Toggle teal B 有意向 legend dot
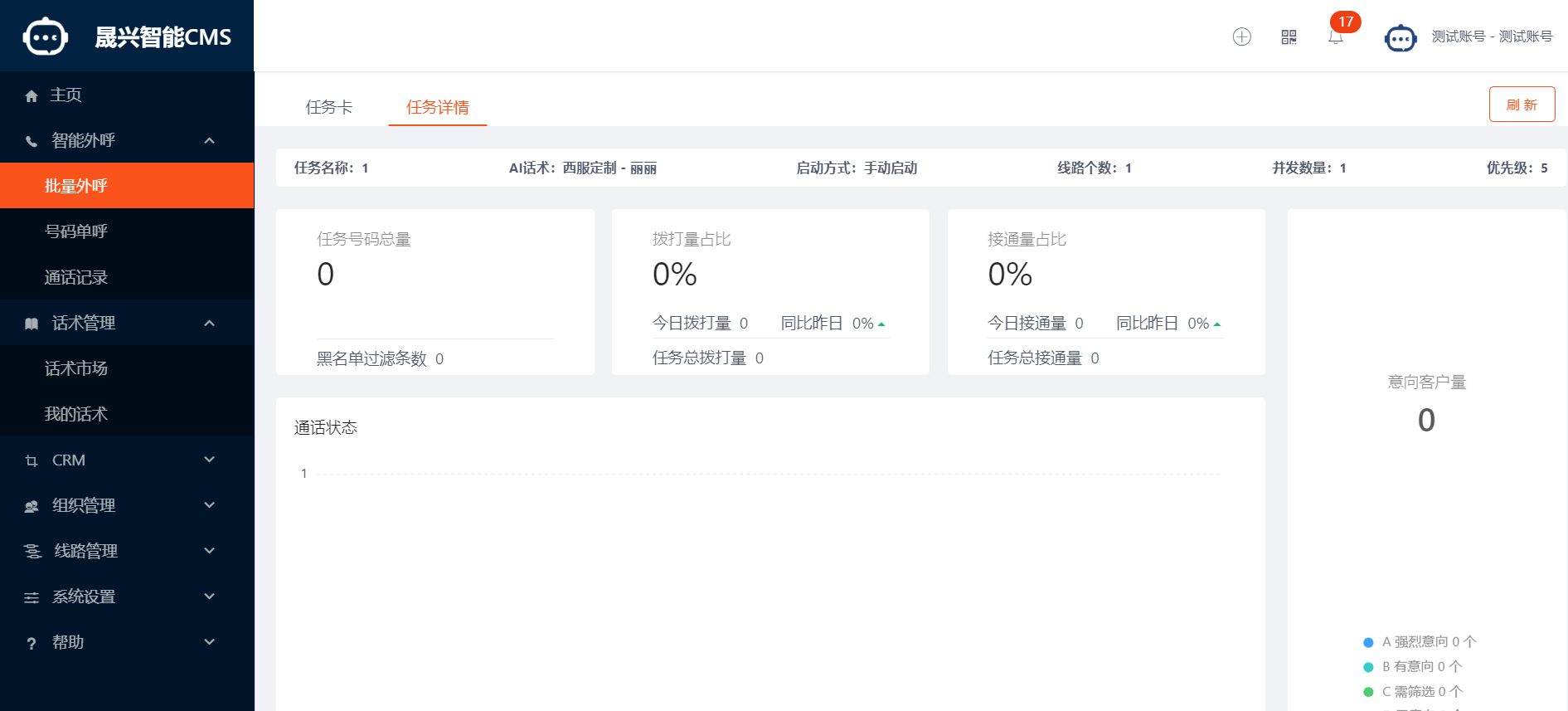1568x711 pixels. 1368,667
